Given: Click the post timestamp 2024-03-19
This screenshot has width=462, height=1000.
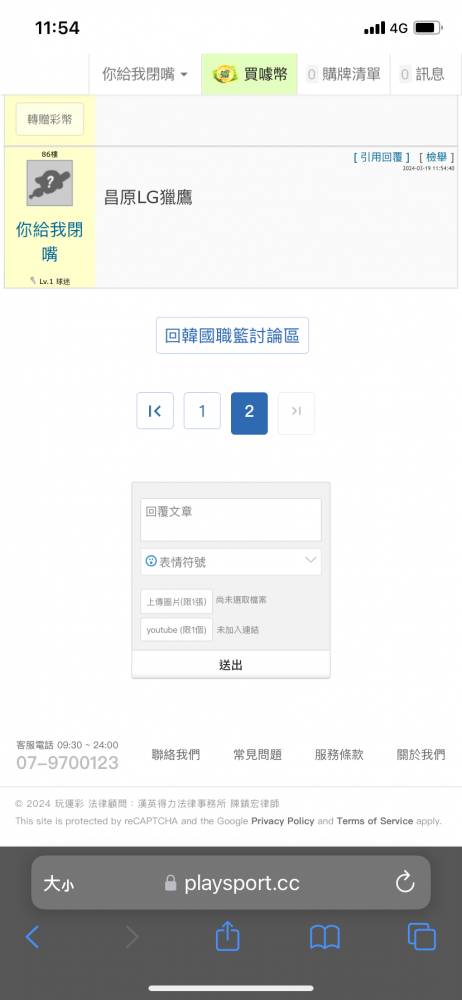Looking at the screenshot, I should (428, 168).
